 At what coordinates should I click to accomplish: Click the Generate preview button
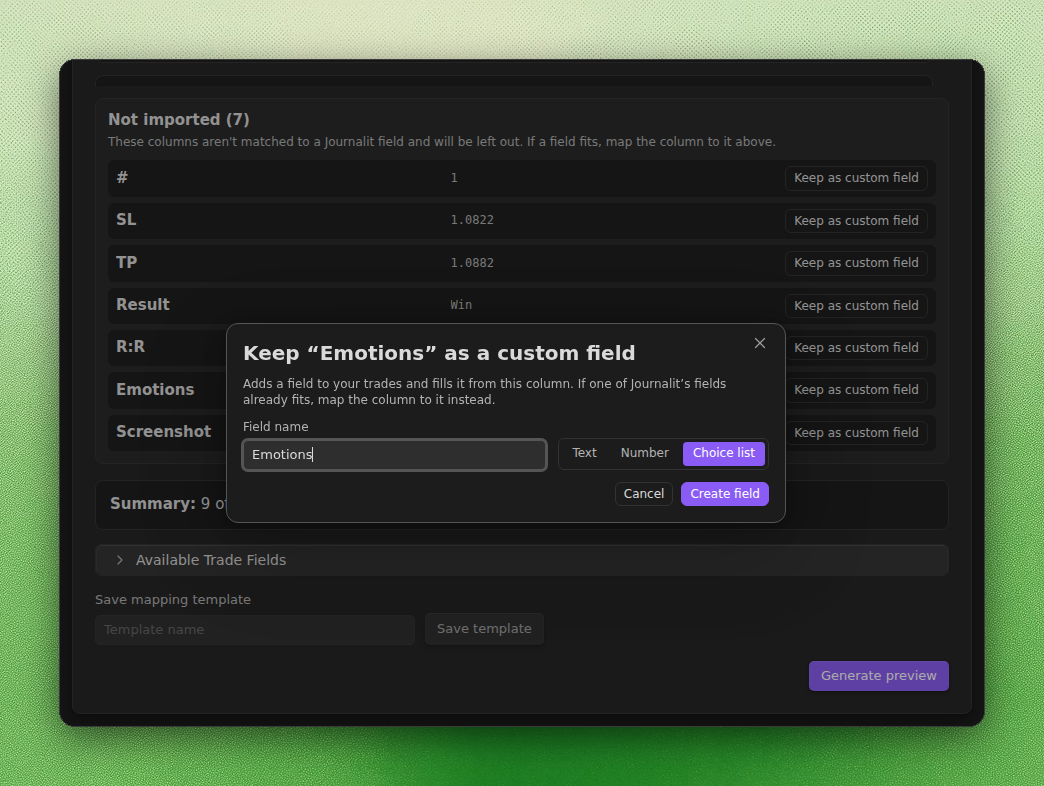878,676
